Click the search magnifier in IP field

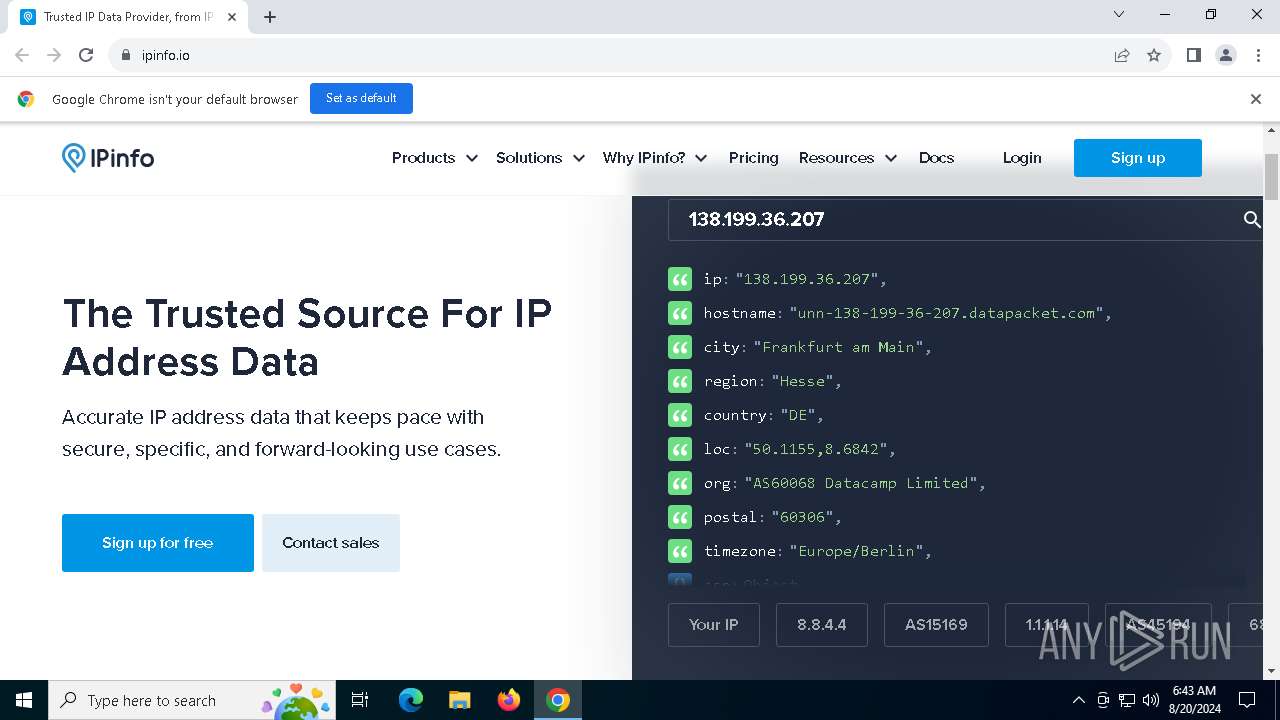(1251, 219)
